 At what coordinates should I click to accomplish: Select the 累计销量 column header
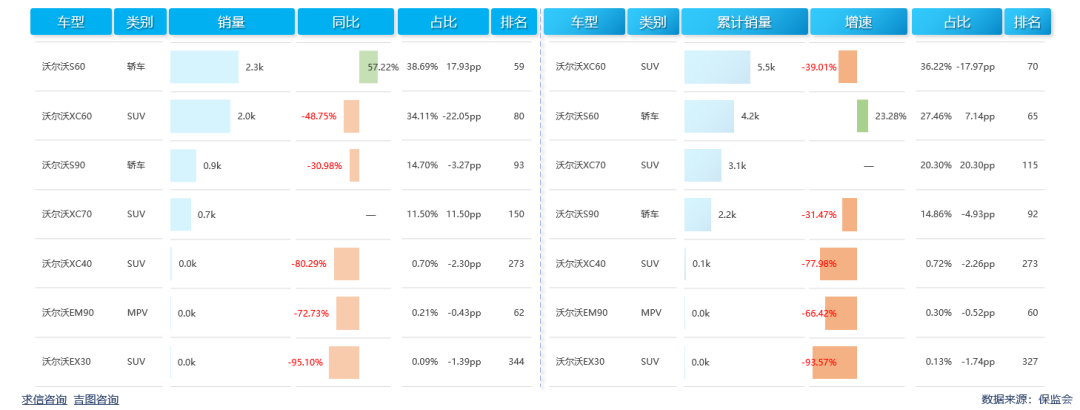pos(744,21)
